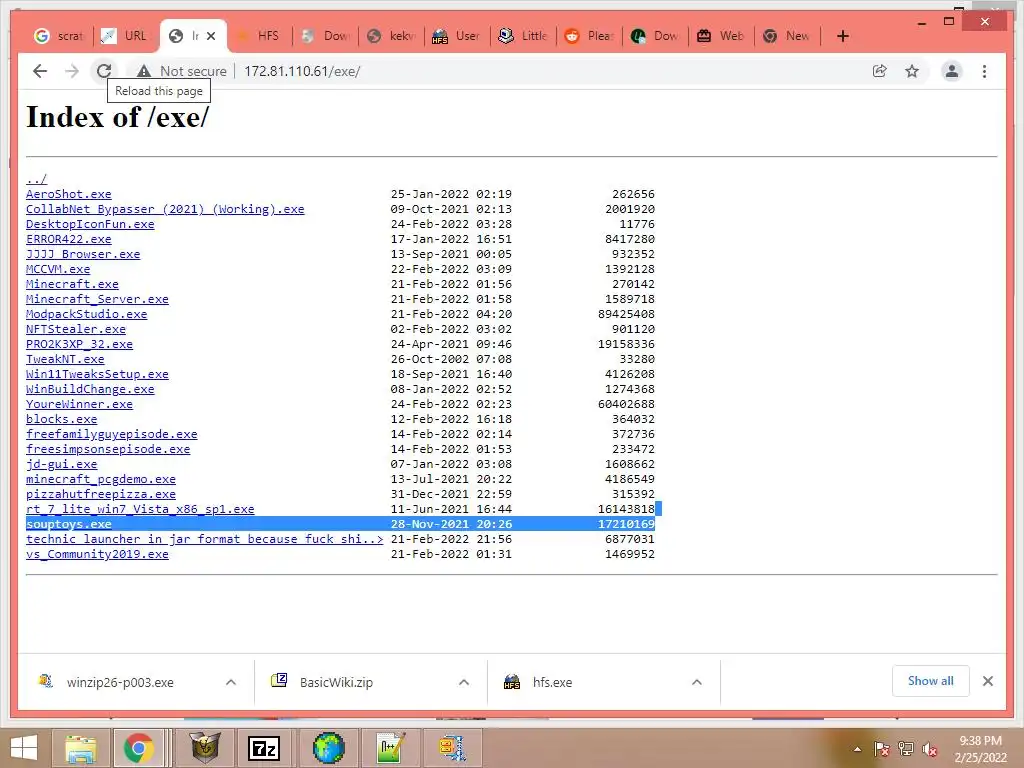Click blocks.exe link
Viewport: 1024px width, 768px height.
[61, 419]
